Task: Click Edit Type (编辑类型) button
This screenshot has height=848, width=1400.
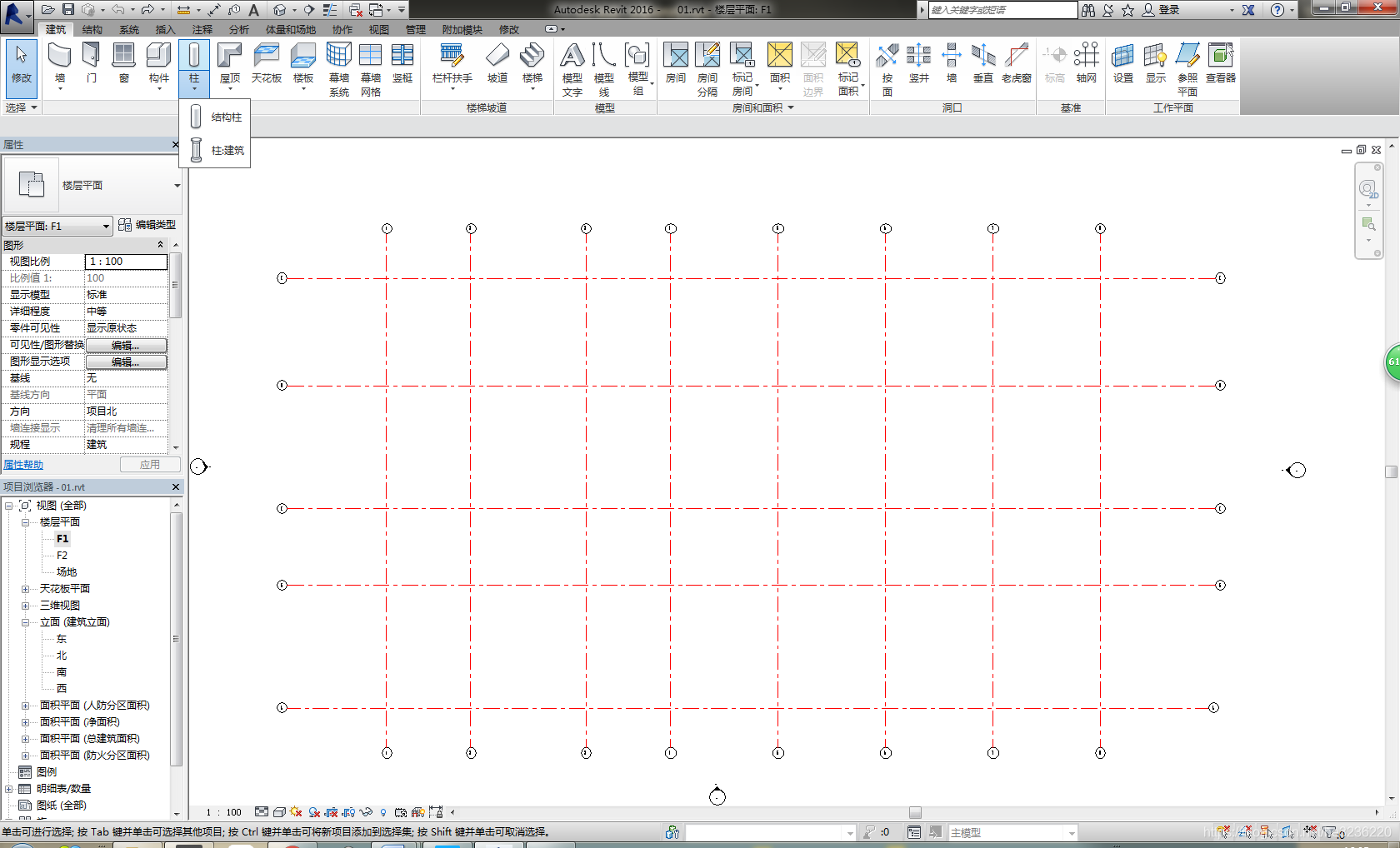Action: tap(147, 225)
